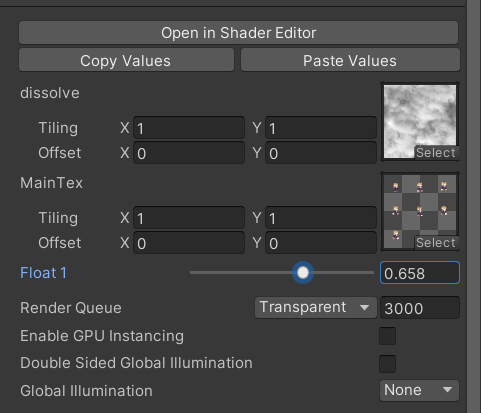Click dissolve Offset X field
Viewport: 481px width, 413px height.
189,153
